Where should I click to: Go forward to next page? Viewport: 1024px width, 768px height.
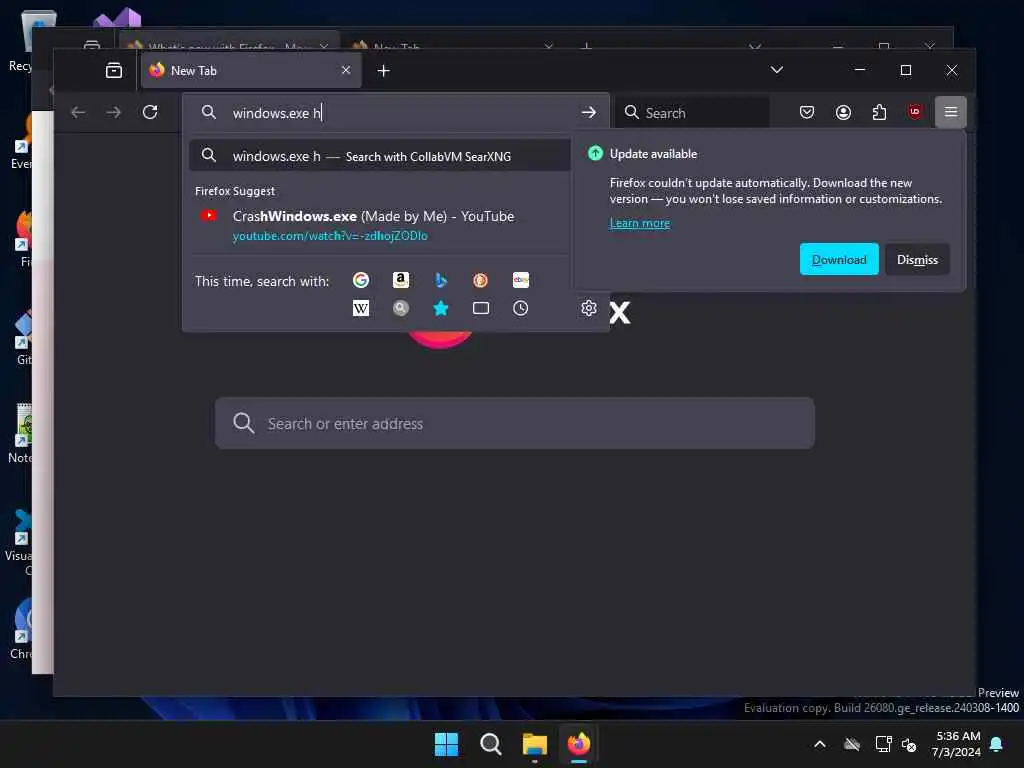(114, 112)
